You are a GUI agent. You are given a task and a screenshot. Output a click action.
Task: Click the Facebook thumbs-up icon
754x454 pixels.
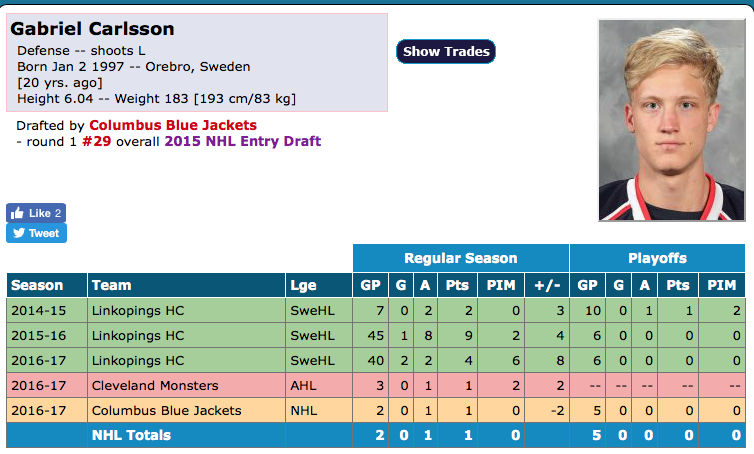(x=18, y=213)
